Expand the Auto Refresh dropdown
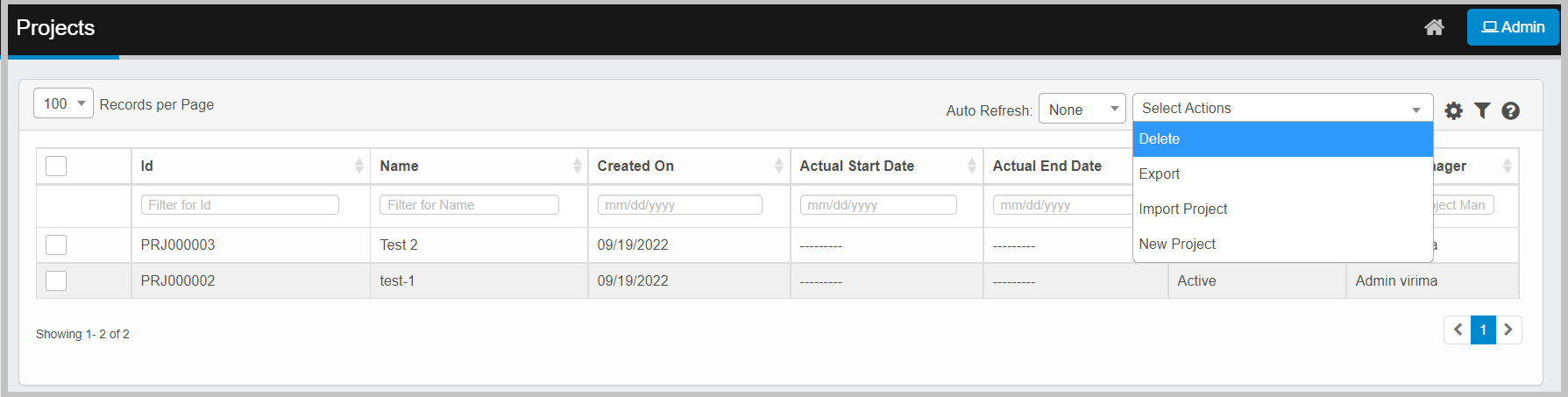The width and height of the screenshot is (1568, 397). [1082, 110]
